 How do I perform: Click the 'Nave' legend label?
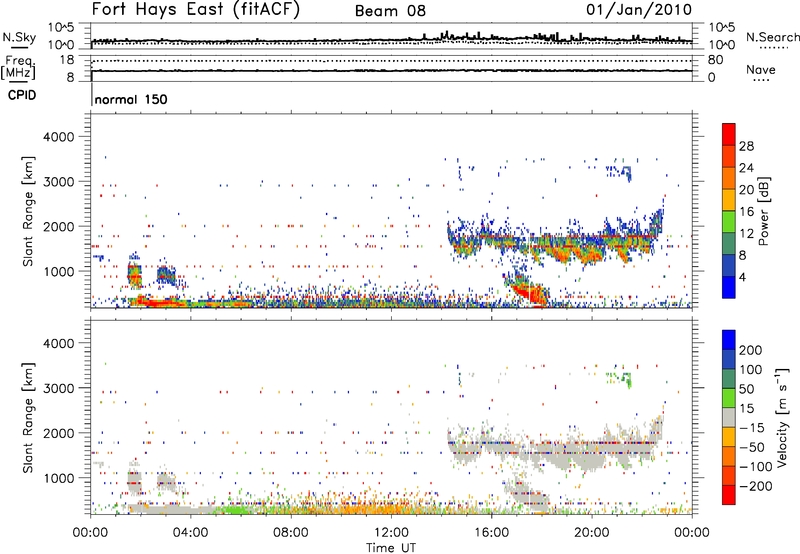(761, 69)
